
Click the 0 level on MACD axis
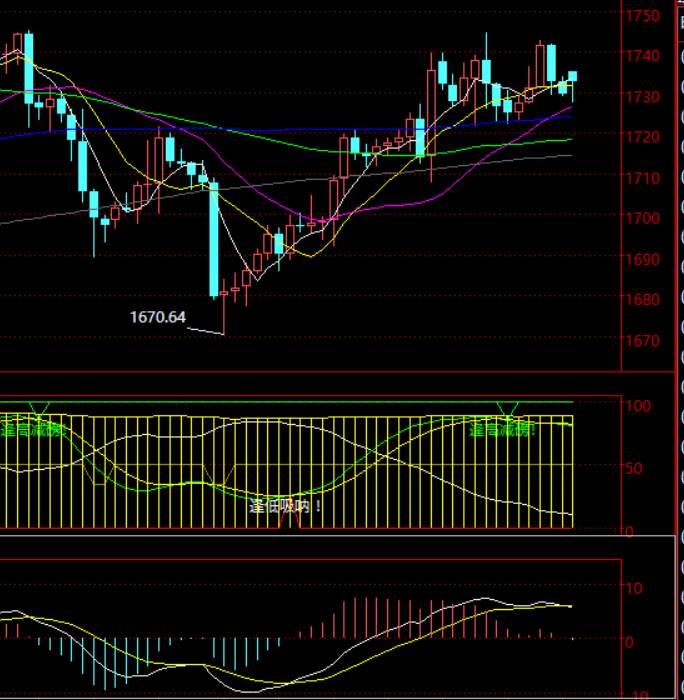click(630, 642)
